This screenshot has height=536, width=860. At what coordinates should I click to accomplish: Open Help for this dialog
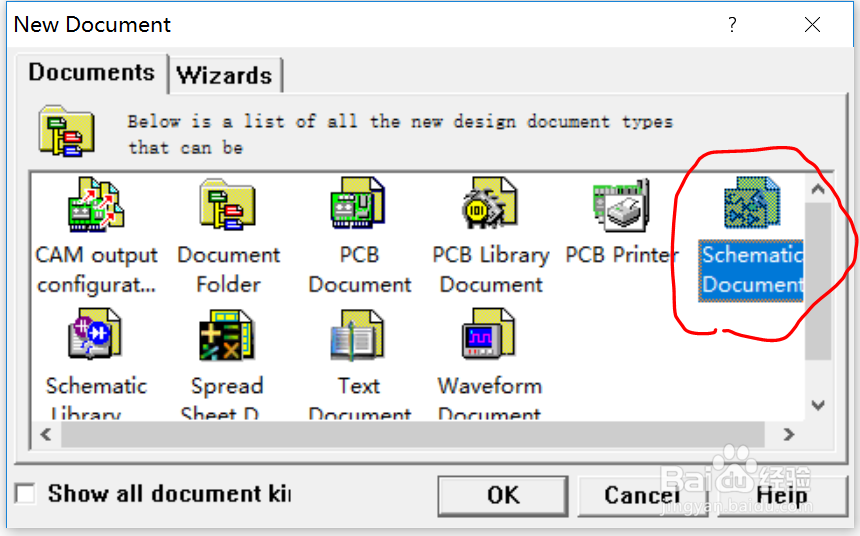(782, 496)
